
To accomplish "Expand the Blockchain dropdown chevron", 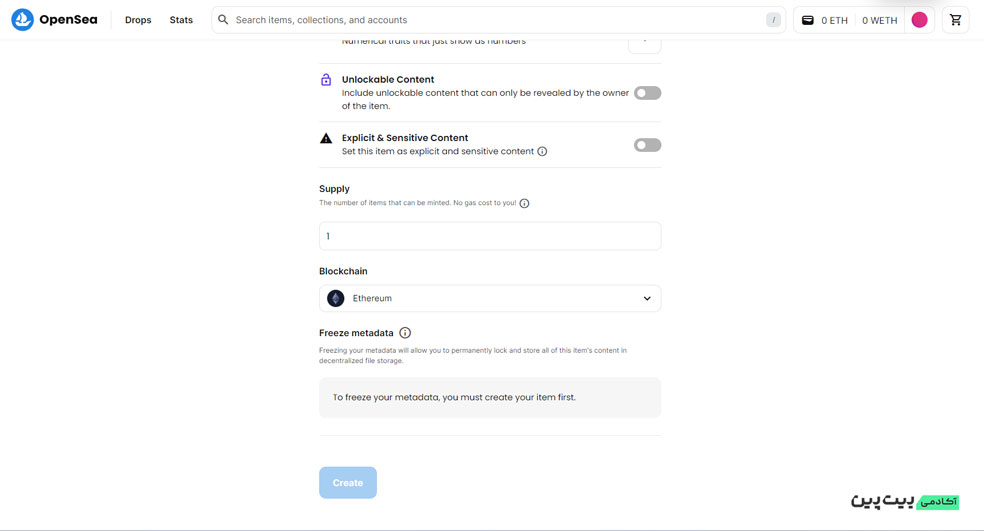I will coord(647,299).
